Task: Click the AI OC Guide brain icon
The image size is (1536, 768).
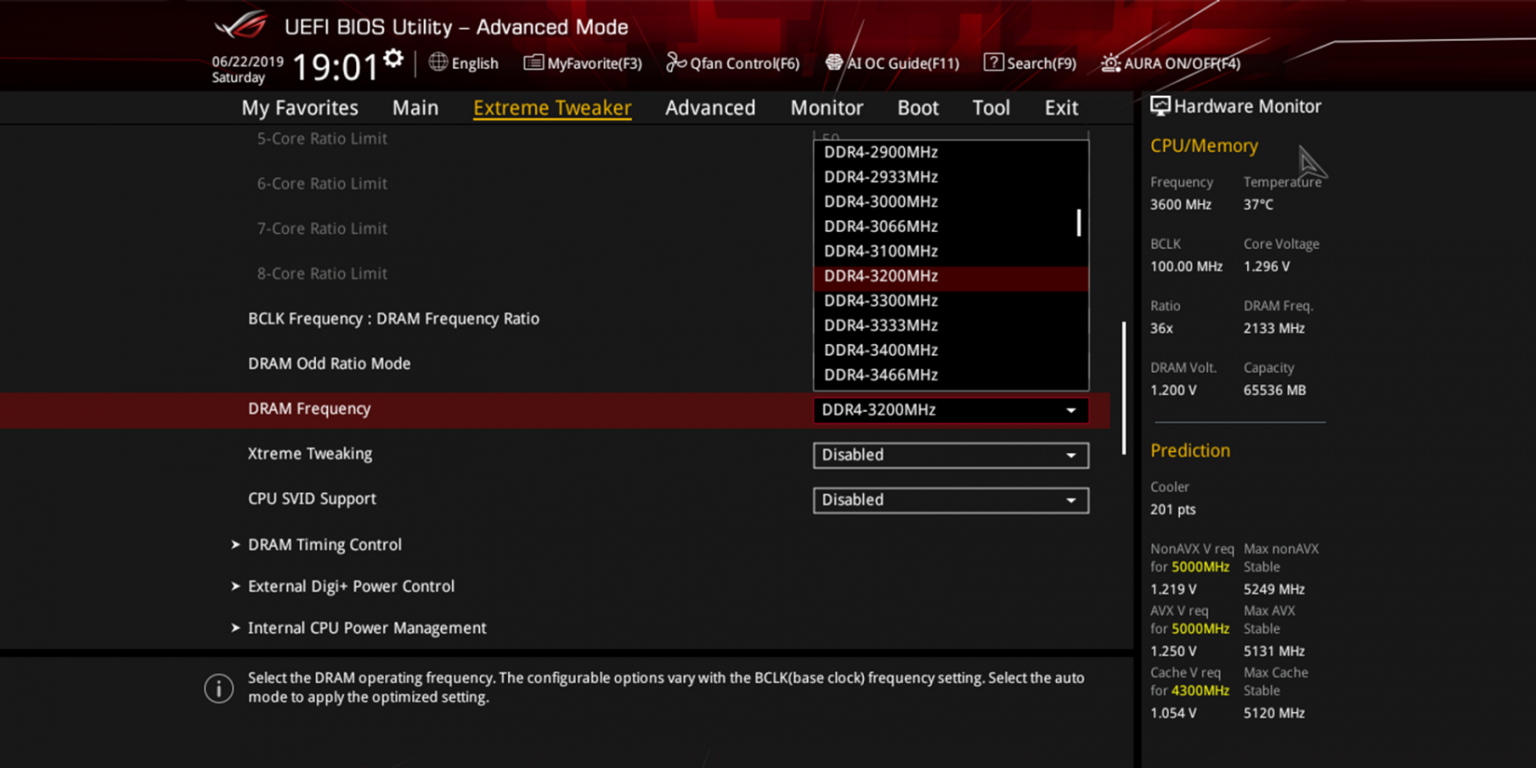Action: click(834, 63)
